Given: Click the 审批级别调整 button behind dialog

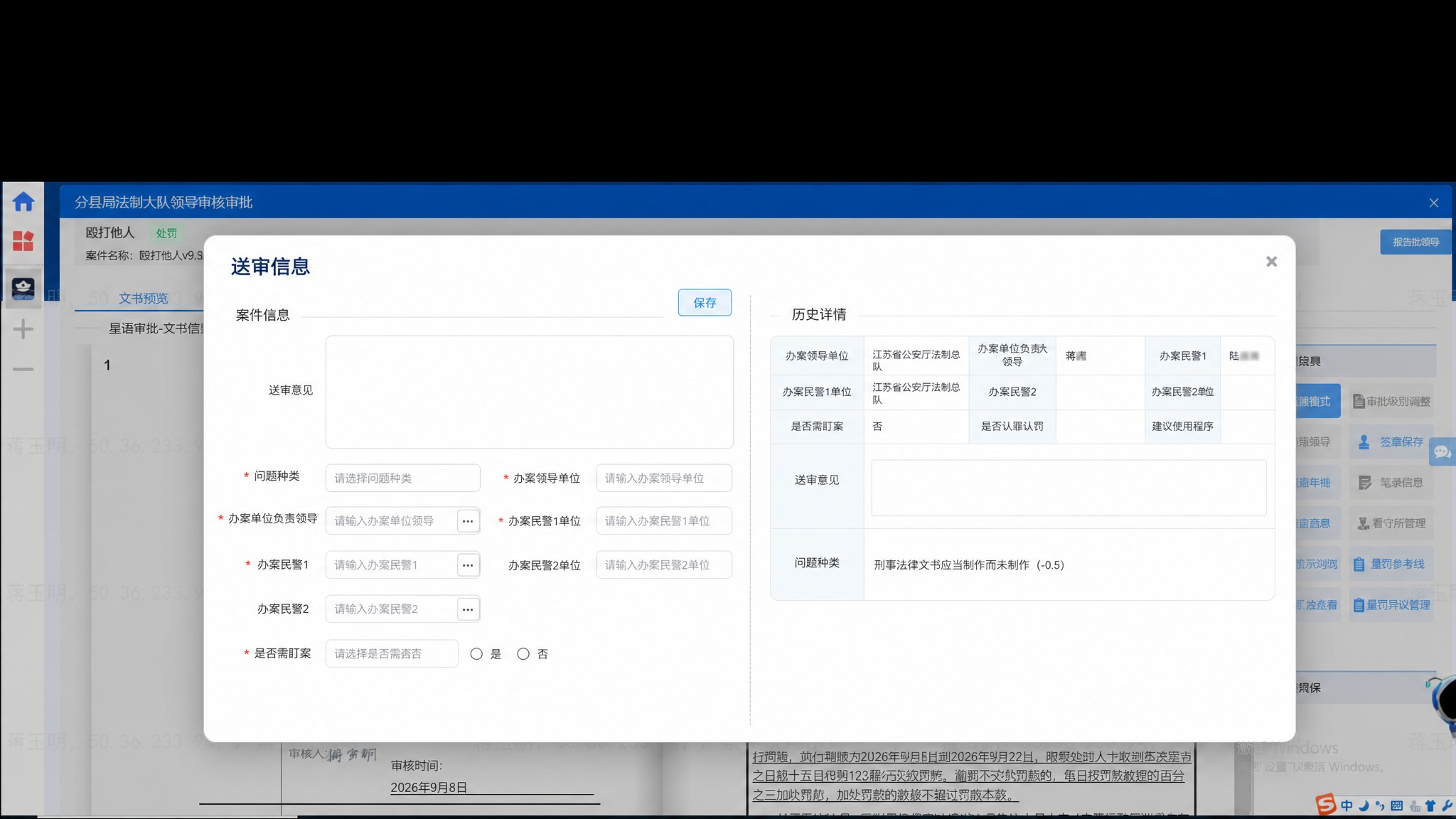Looking at the screenshot, I should [x=1391, y=401].
